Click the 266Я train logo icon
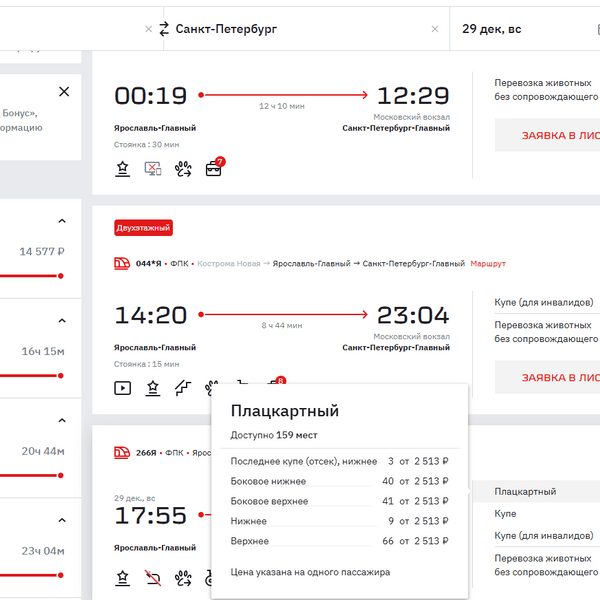This screenshot has height=600, width=600. (x=122, y=452)
